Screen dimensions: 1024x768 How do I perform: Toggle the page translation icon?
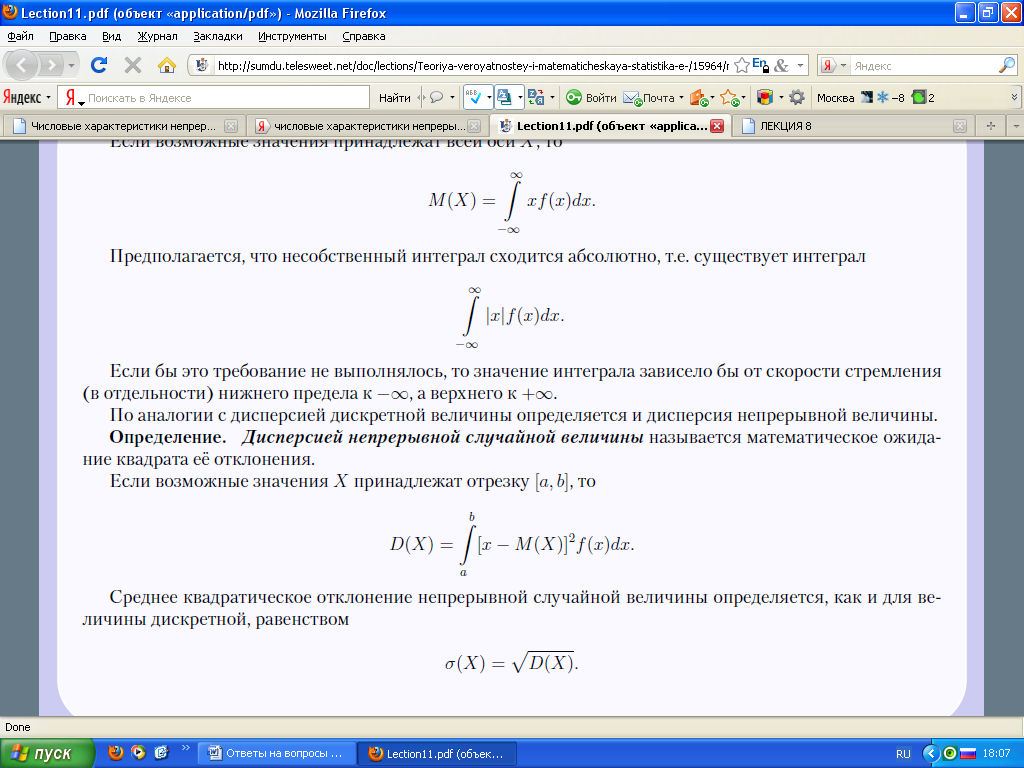click(504, 97)
